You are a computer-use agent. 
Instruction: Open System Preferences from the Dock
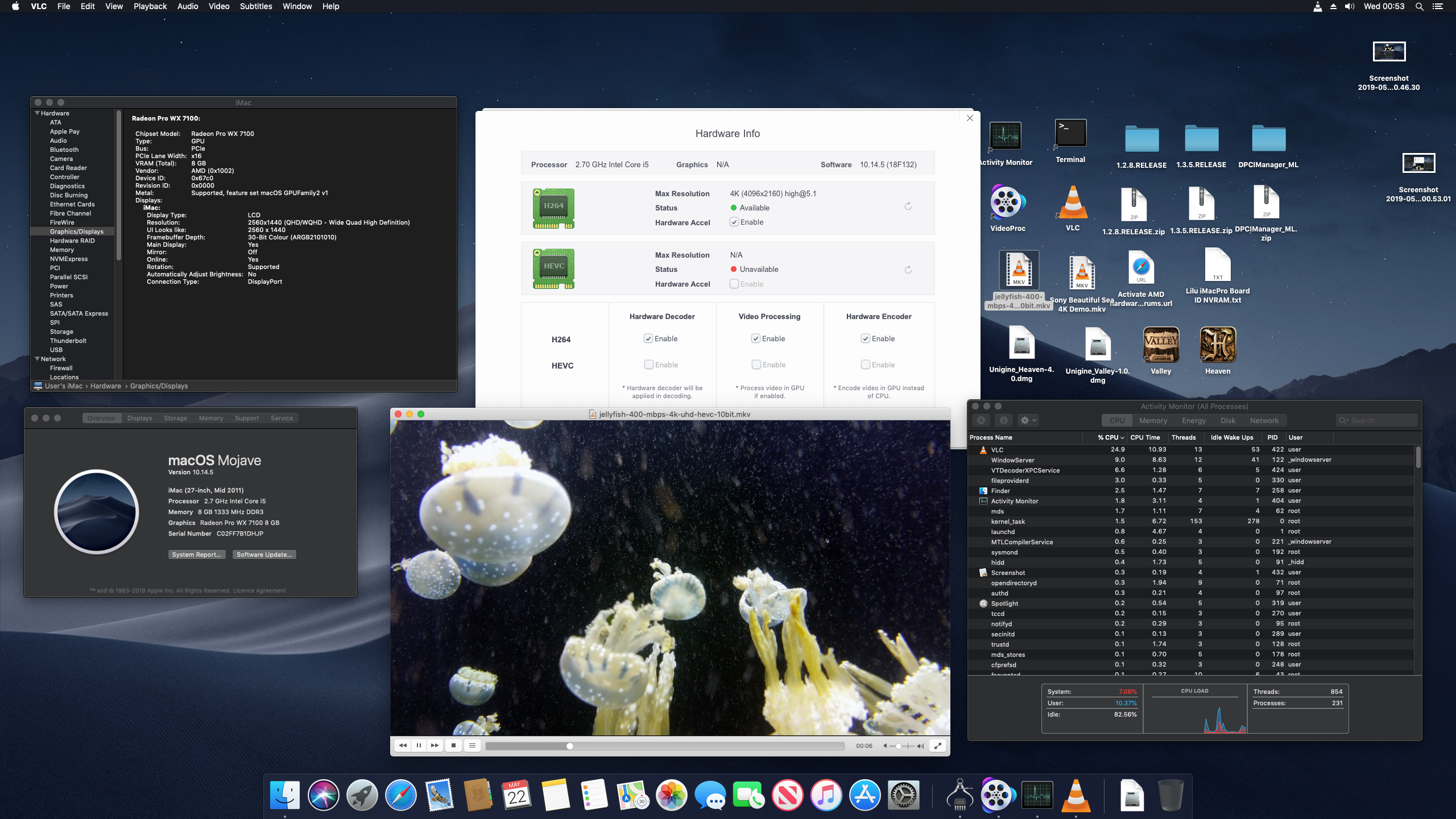pos(903,795)
